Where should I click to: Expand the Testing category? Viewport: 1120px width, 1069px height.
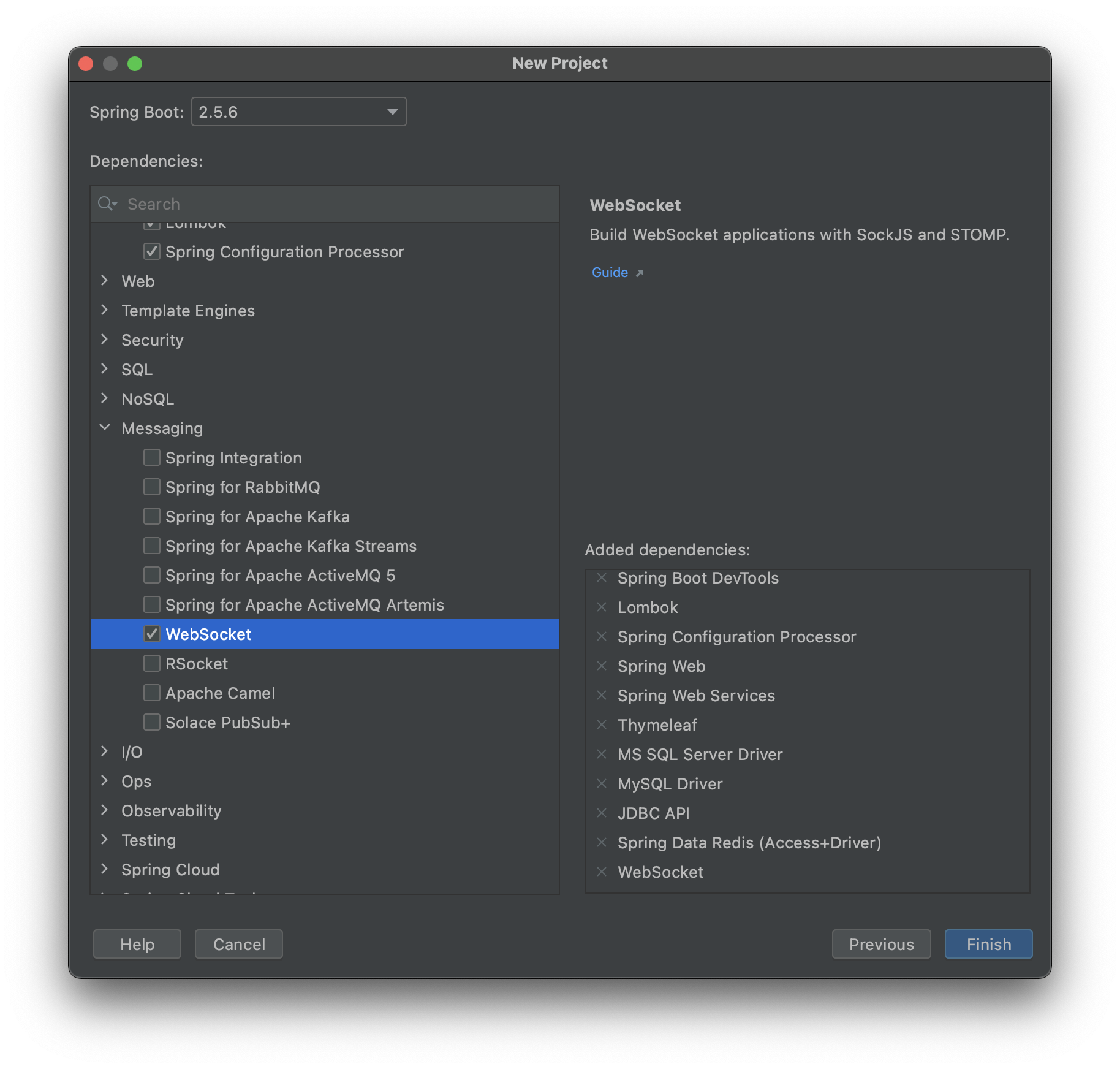[105, 840]
